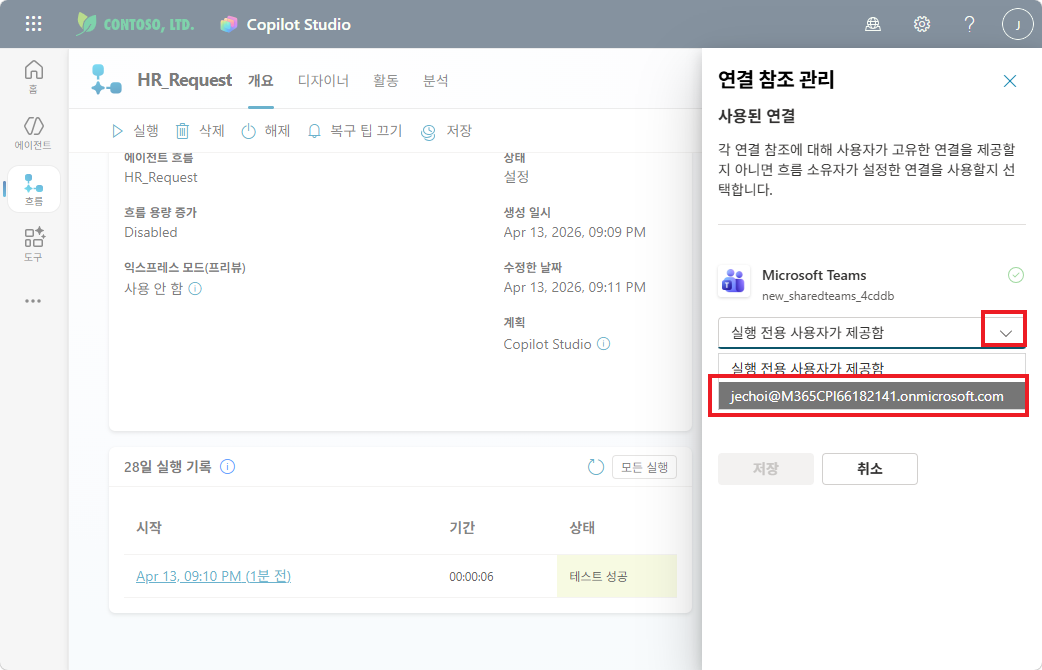The image size is (1042, 670).
Task: Click the disabled 저장 panel button
Action: [x=766, y=469]
